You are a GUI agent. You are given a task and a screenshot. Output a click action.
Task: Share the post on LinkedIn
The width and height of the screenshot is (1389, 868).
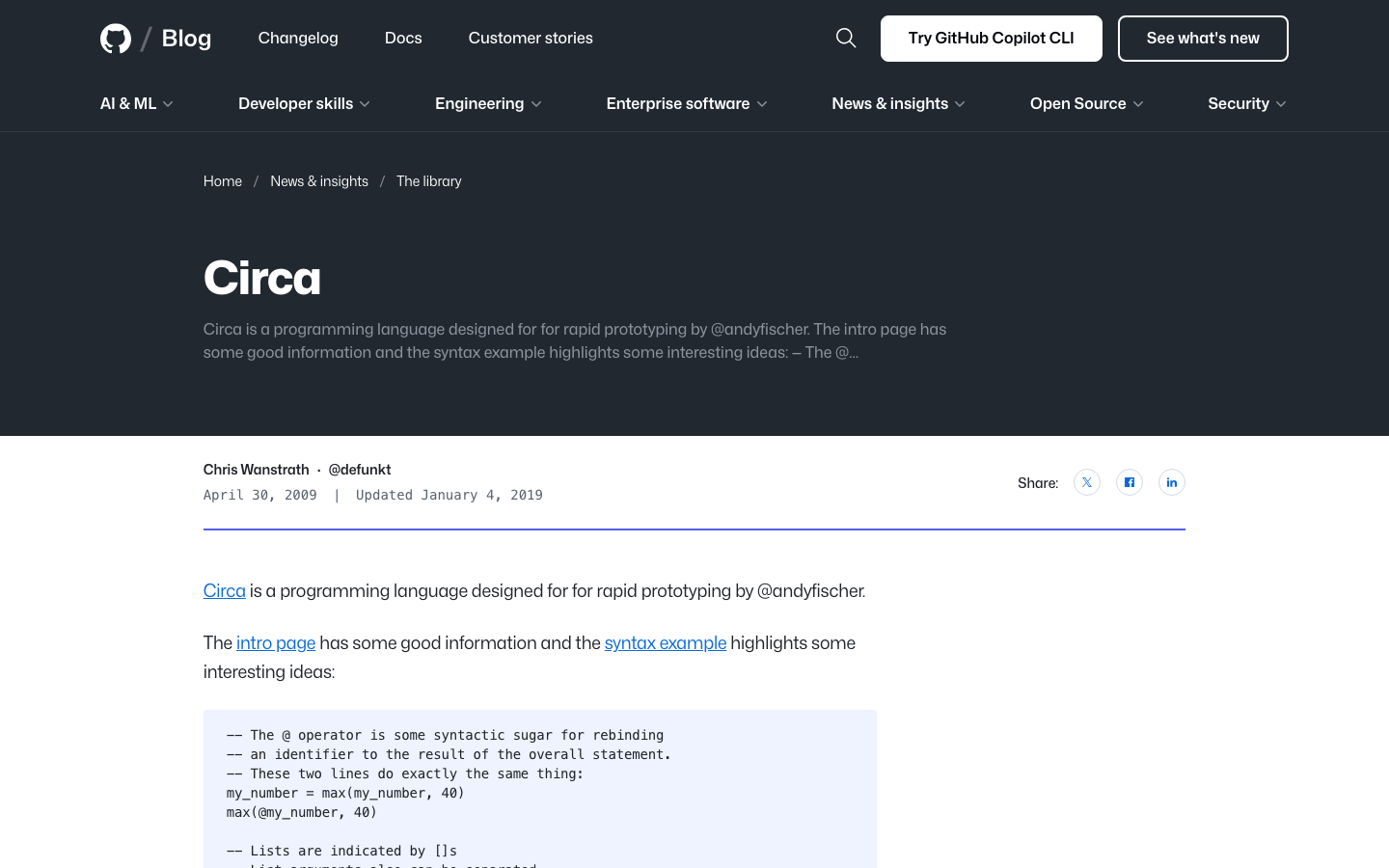point(1172,482)
